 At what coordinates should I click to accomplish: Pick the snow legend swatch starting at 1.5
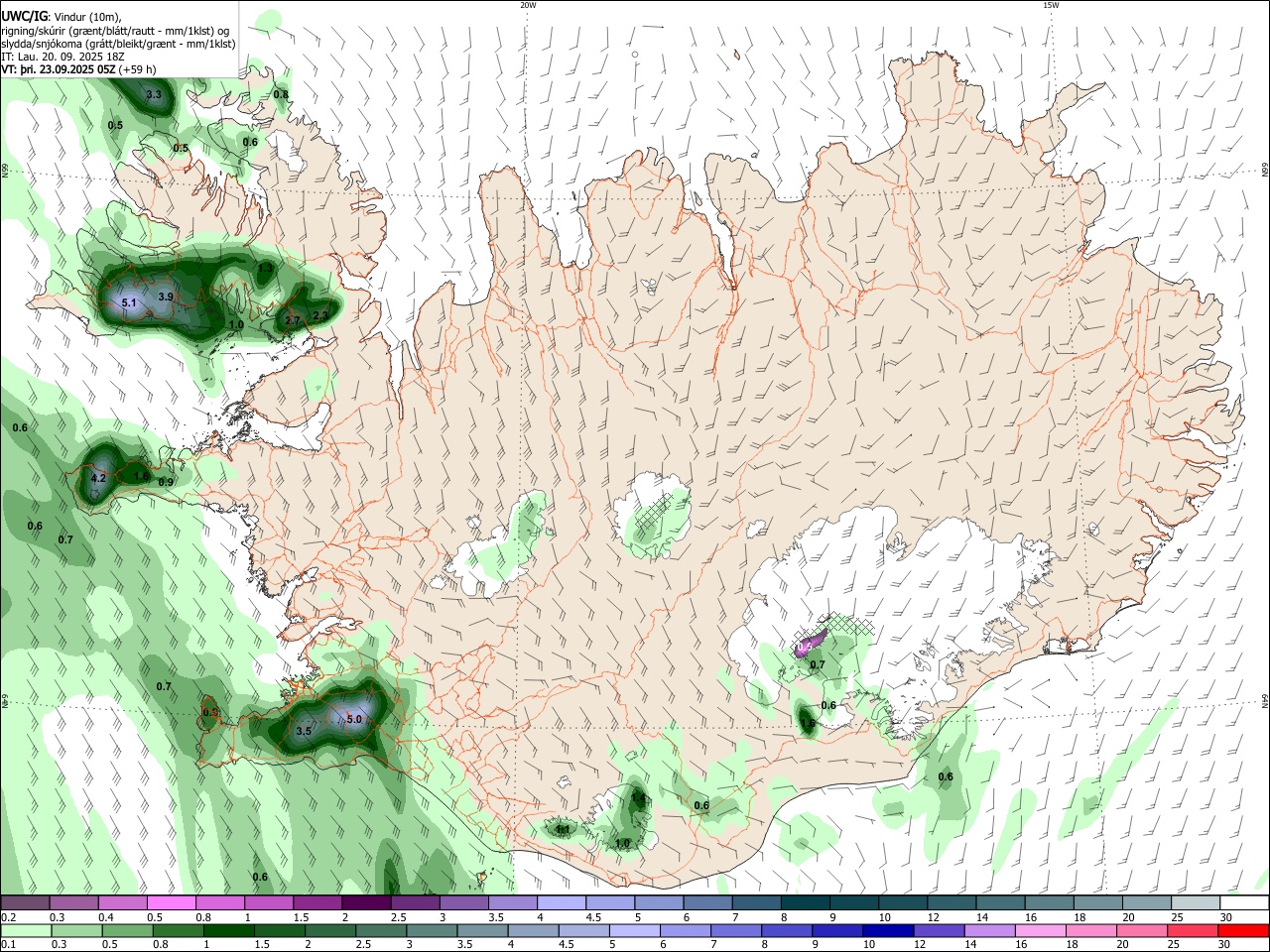[x=317, y=902]
